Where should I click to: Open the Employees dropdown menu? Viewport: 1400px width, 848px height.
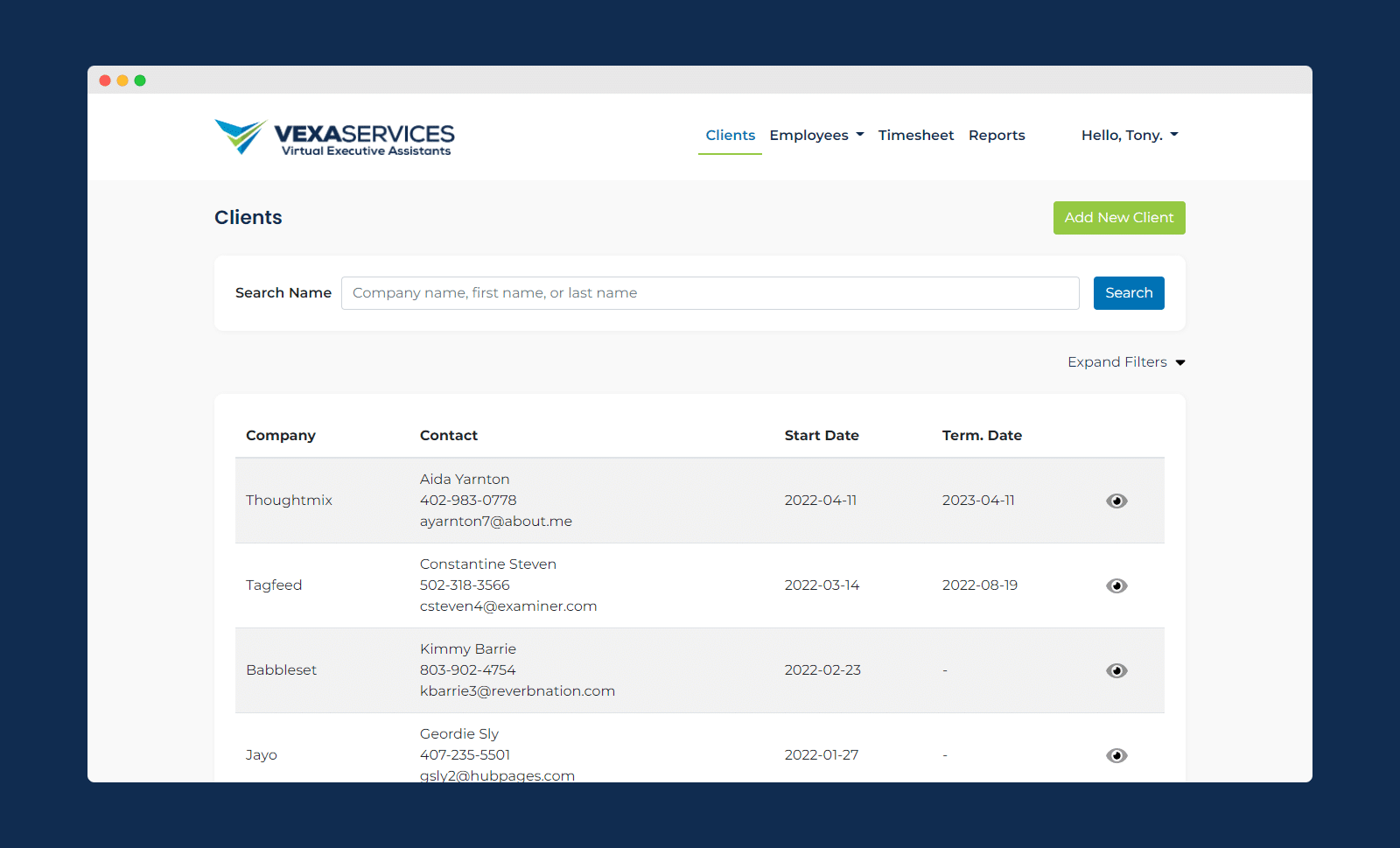[816, 135]
